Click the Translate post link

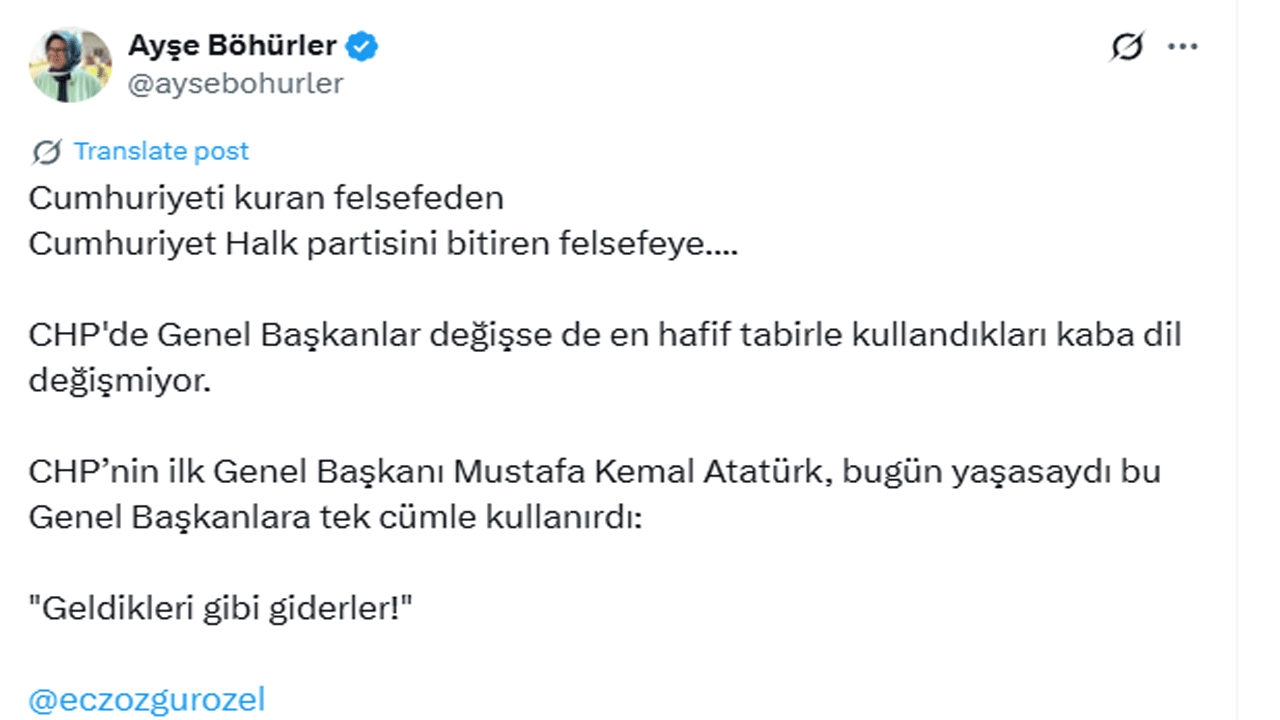click(x=161, y=151)
